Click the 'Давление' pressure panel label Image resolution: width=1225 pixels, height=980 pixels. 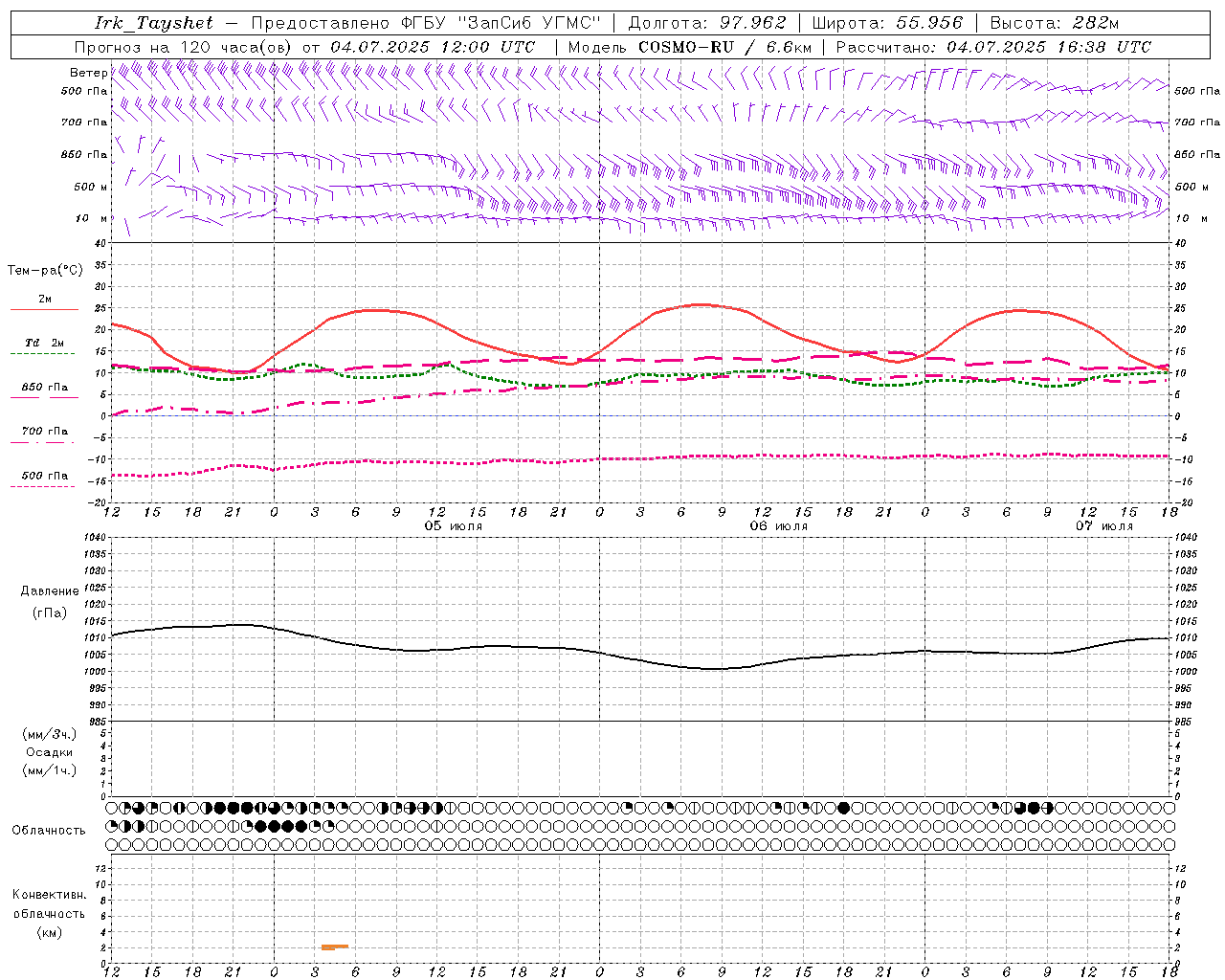pyautogui.click(x=50, y=591)
